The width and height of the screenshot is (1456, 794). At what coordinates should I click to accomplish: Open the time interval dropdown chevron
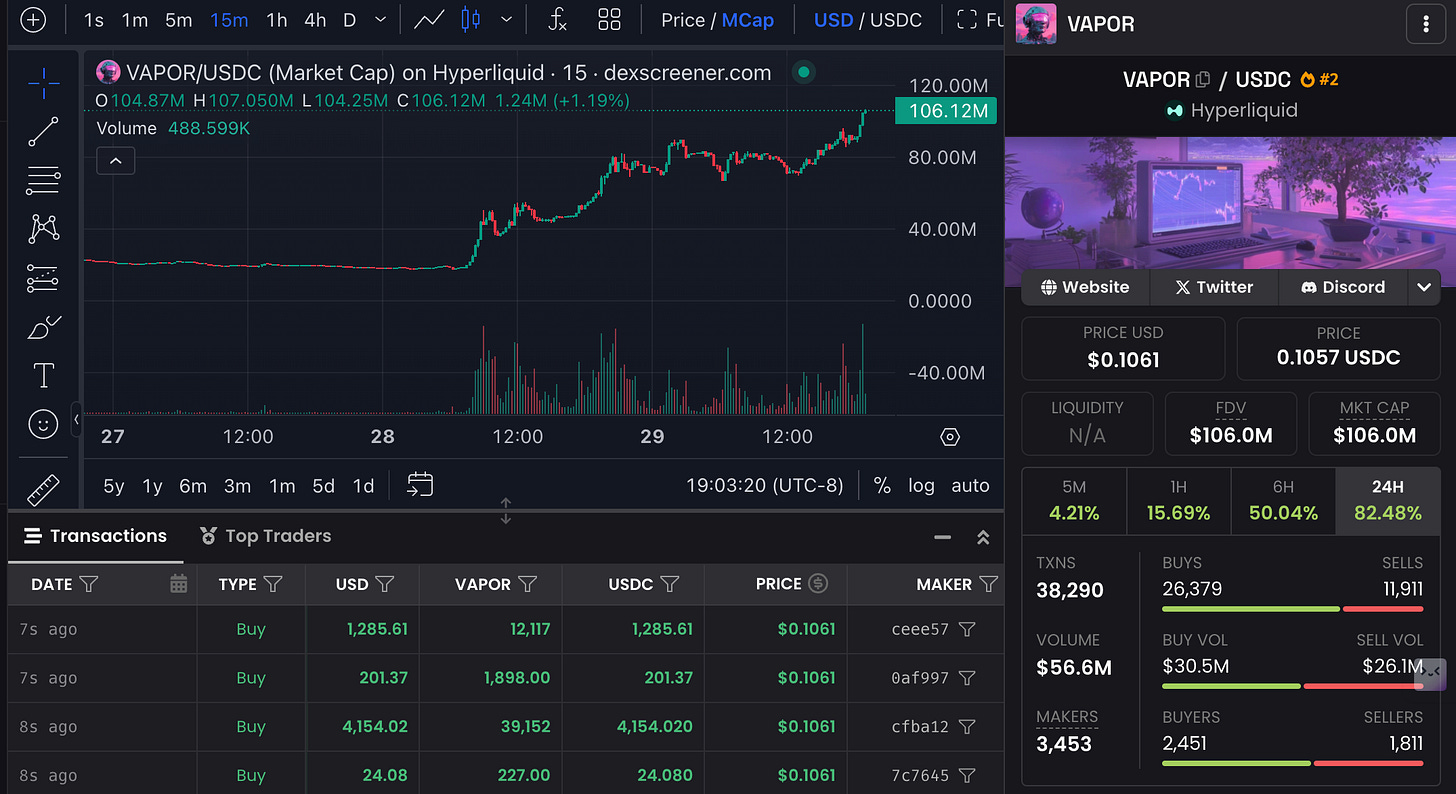click(380, 20)
